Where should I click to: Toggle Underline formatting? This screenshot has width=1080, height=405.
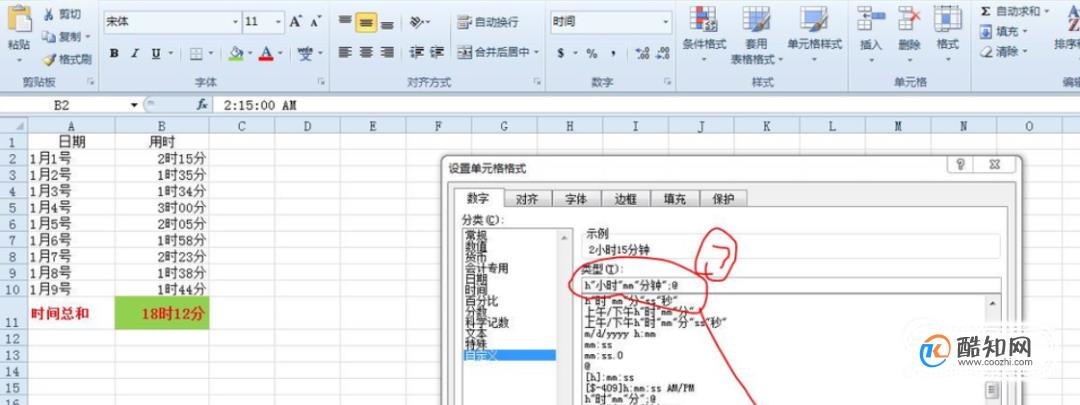tap(156, 53)
